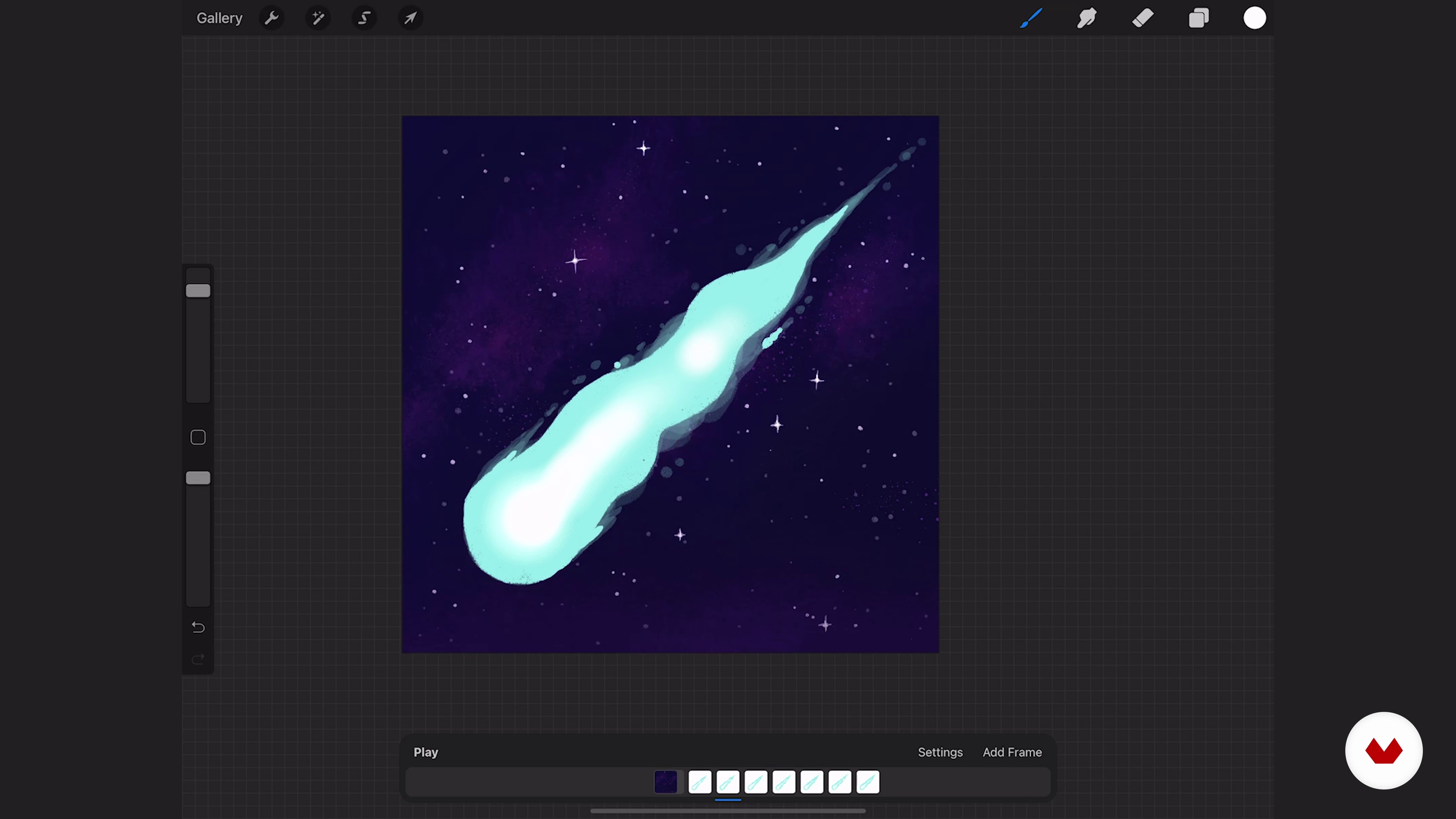Select the Smudge tool

tap(1086, 18)
